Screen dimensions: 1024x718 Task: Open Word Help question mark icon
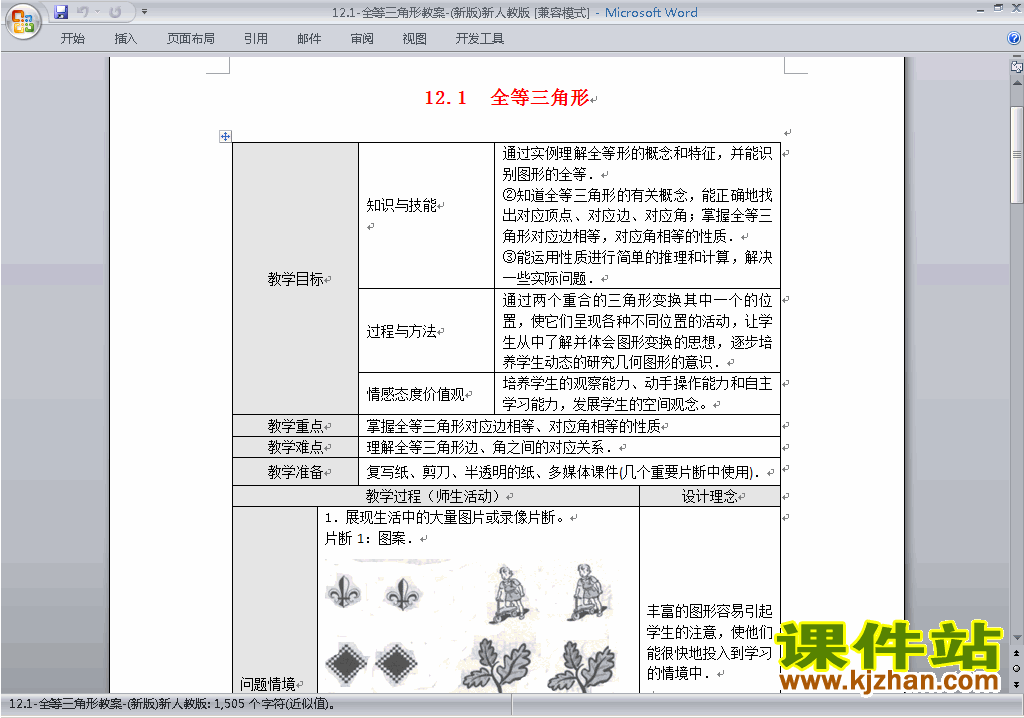1014,39
